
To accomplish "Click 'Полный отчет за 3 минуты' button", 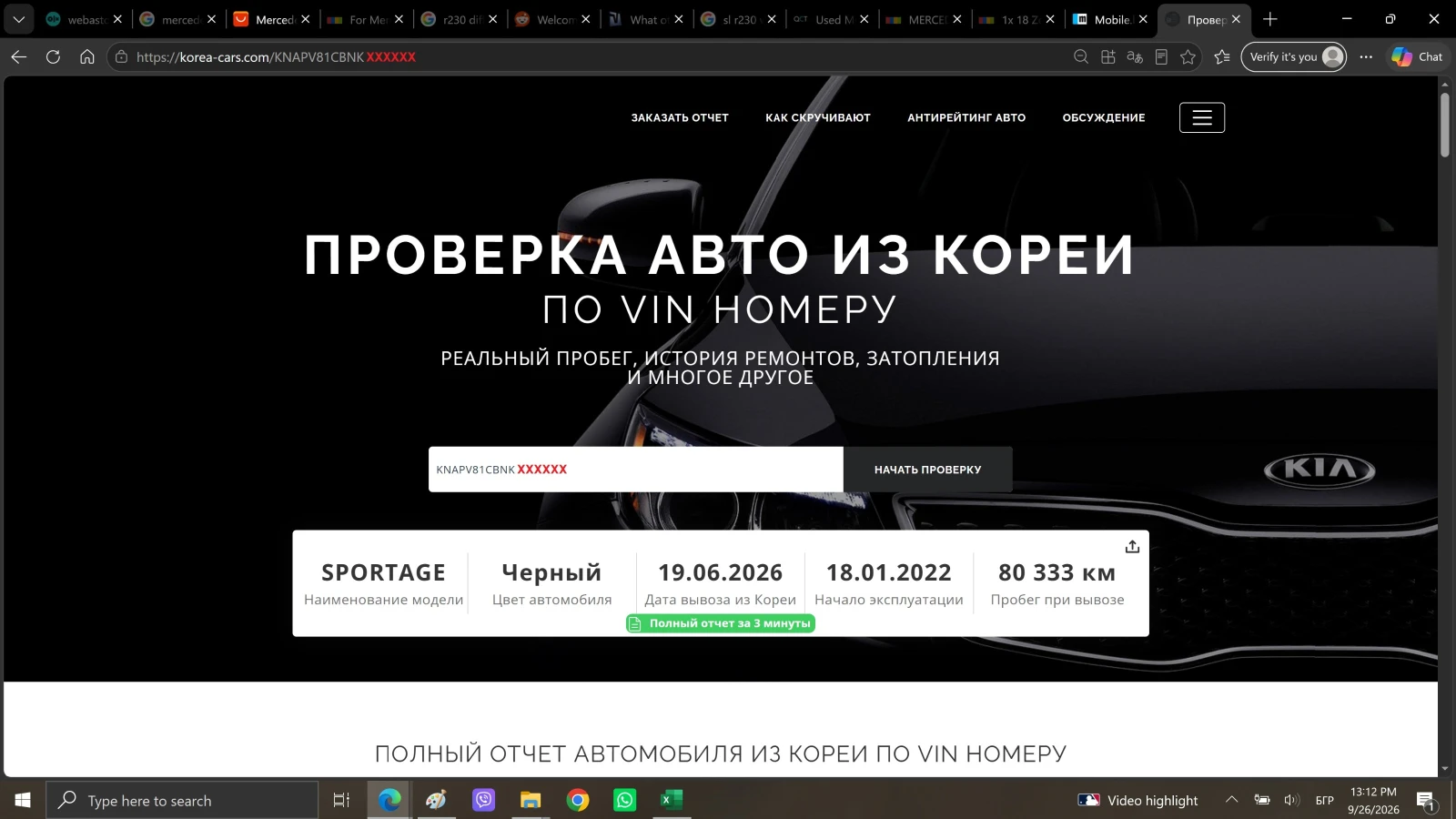I will point(721,623).
